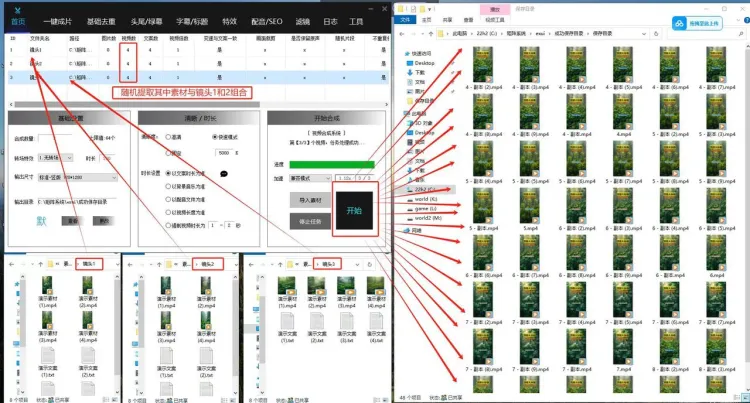The width and height of the screenshot is (750, 403).
Task: Click the 开始 start button
Action: tap(354, 210)
